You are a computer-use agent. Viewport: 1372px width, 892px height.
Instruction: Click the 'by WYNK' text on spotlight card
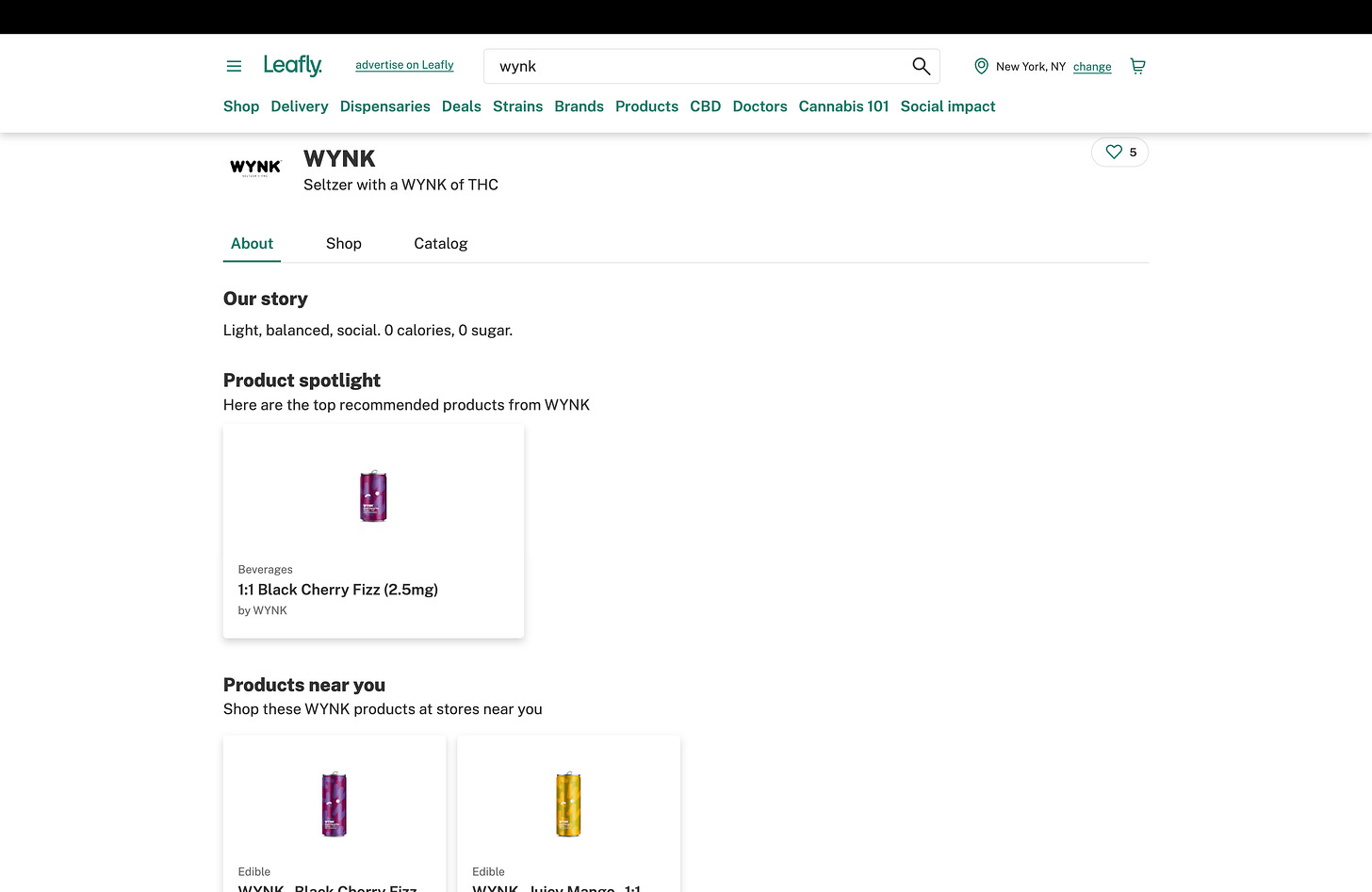(263, 610)
